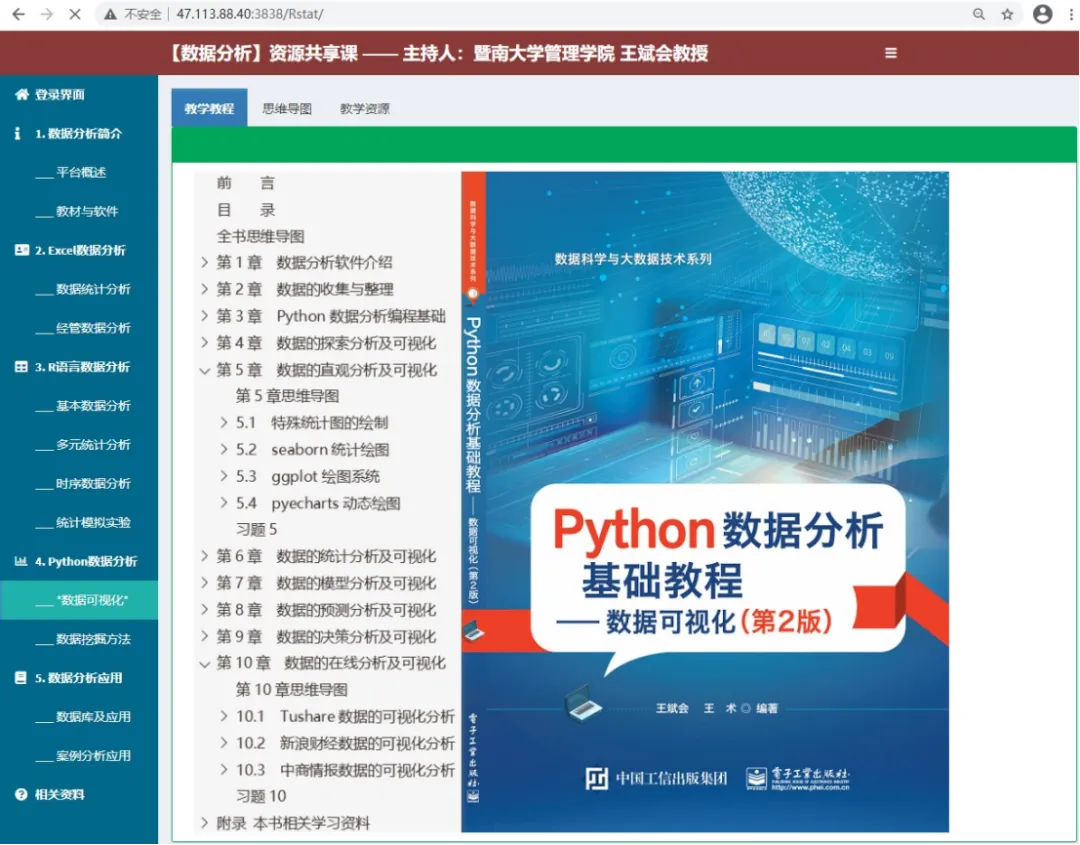Open 全书思维导图 contents entry
Screen dimensions: 1080x845
click(260, 236)
